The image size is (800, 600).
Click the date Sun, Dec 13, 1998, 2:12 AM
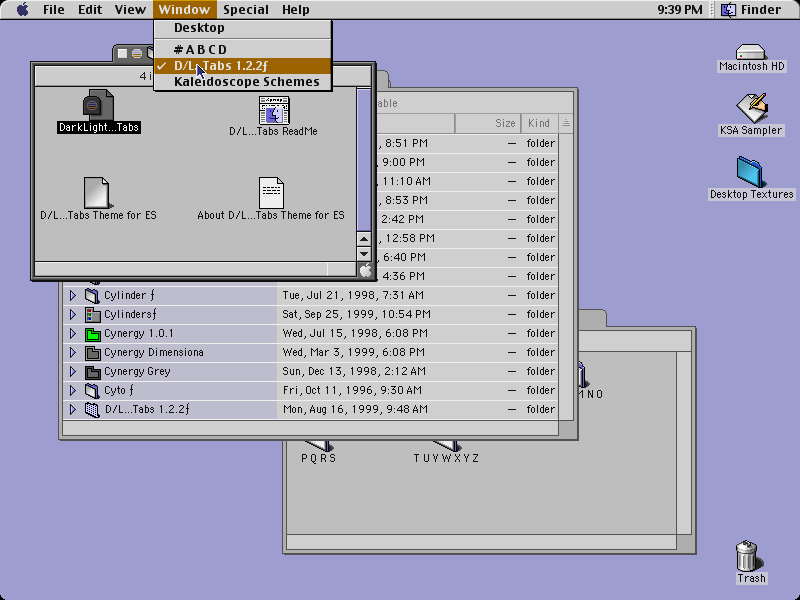point(354,371)
